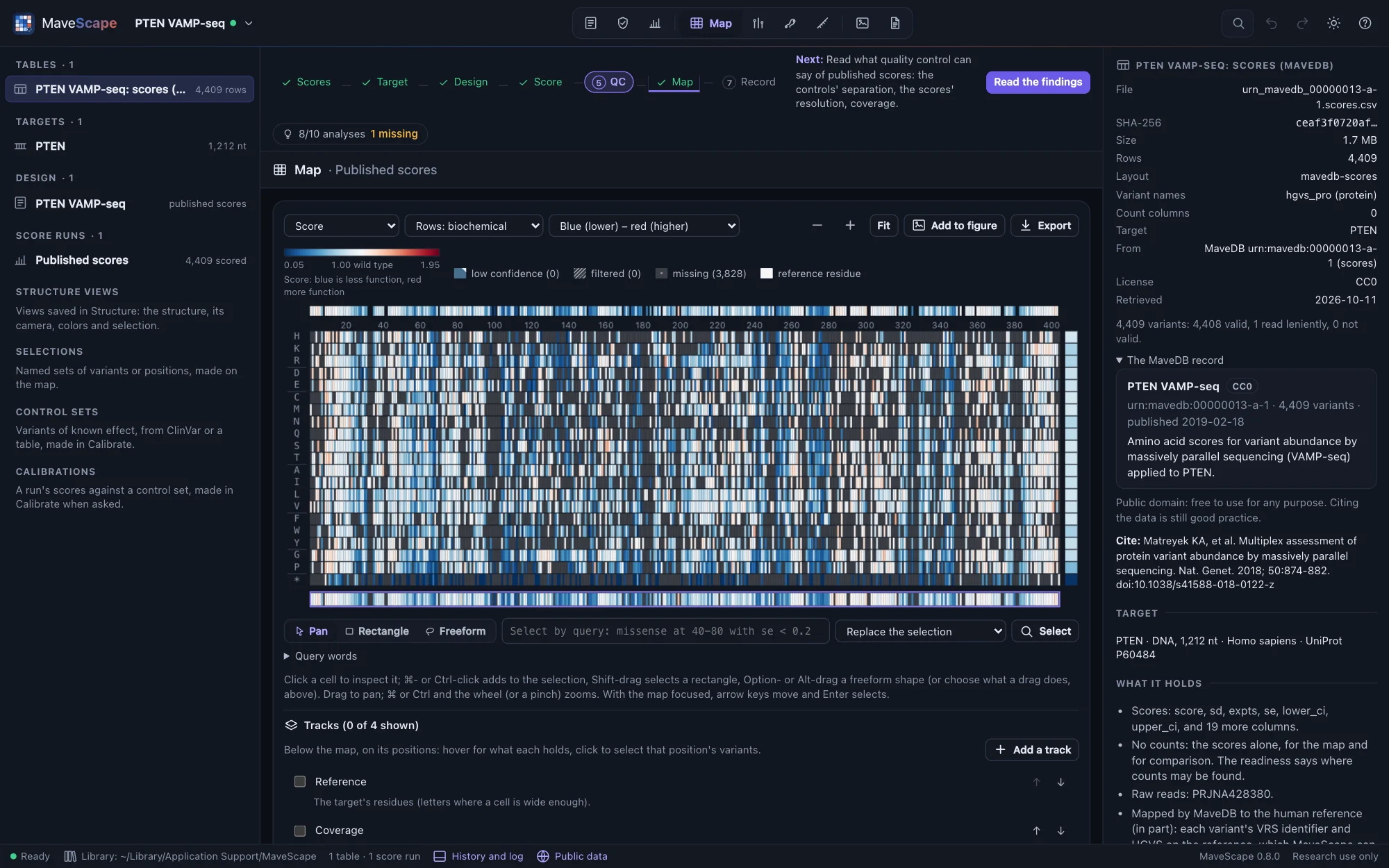
Task: Switch to Freeform selection mode
Action: 456,631
